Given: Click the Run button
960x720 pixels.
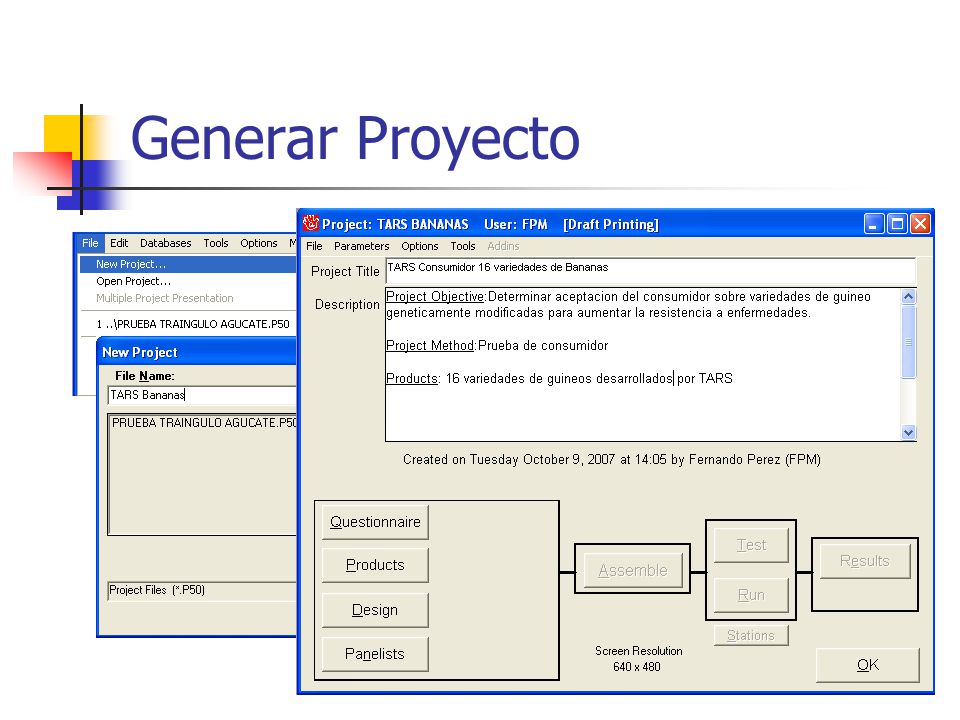Looking at the screenshot, I should 751,595.
